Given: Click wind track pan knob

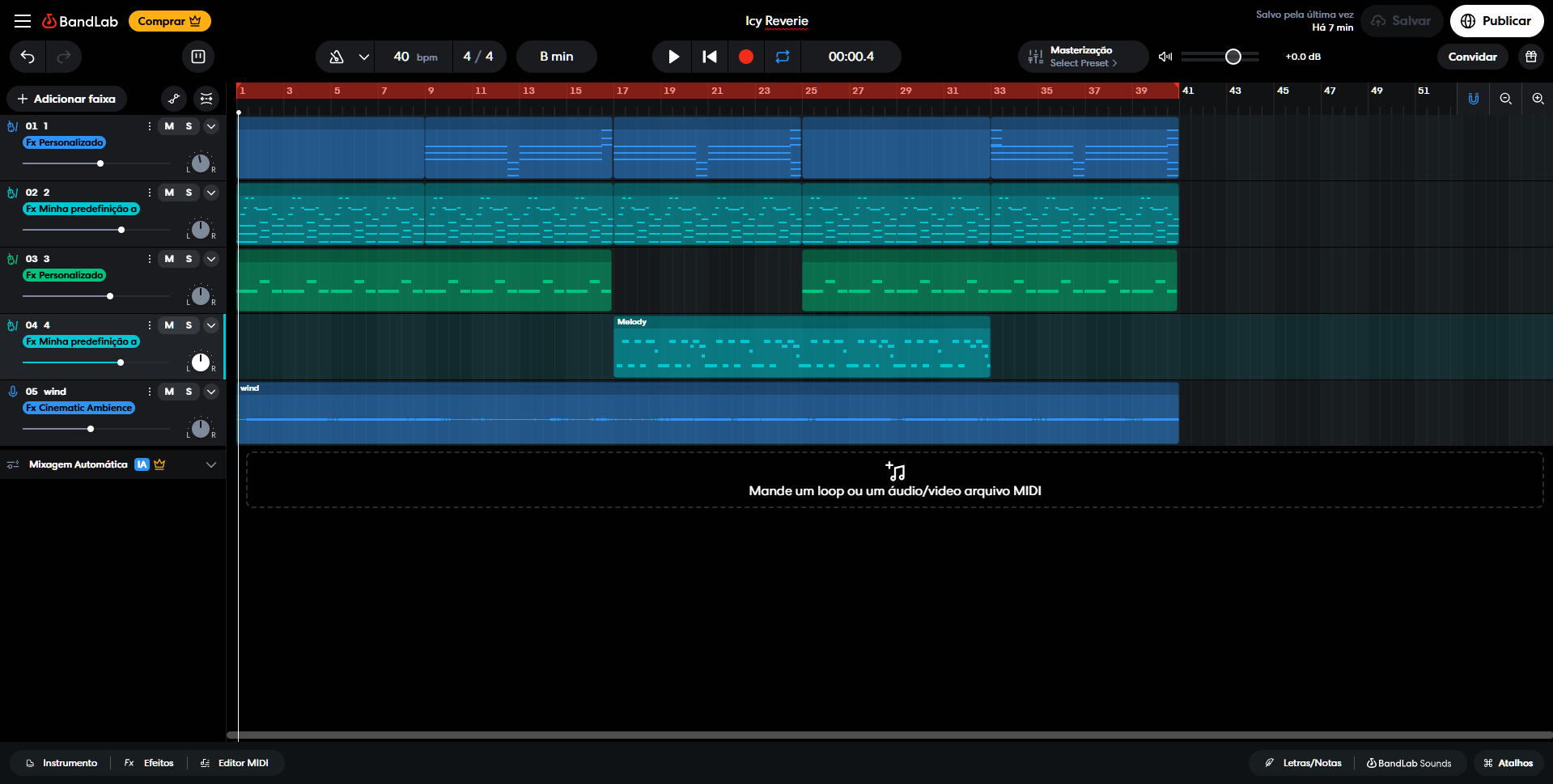Looking at the screenshot, I should click(201, 428).
